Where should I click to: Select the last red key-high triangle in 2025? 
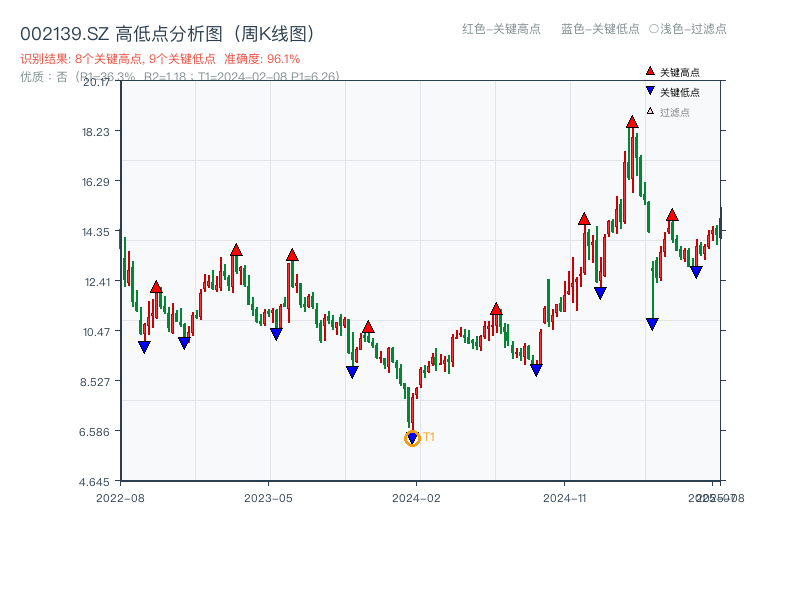pos(672,215)
